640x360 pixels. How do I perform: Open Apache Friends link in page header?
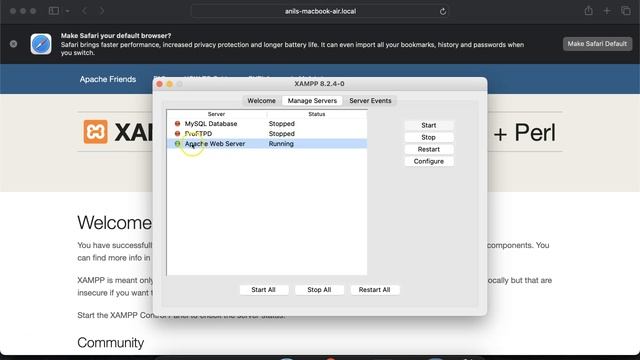pos(108,79)
